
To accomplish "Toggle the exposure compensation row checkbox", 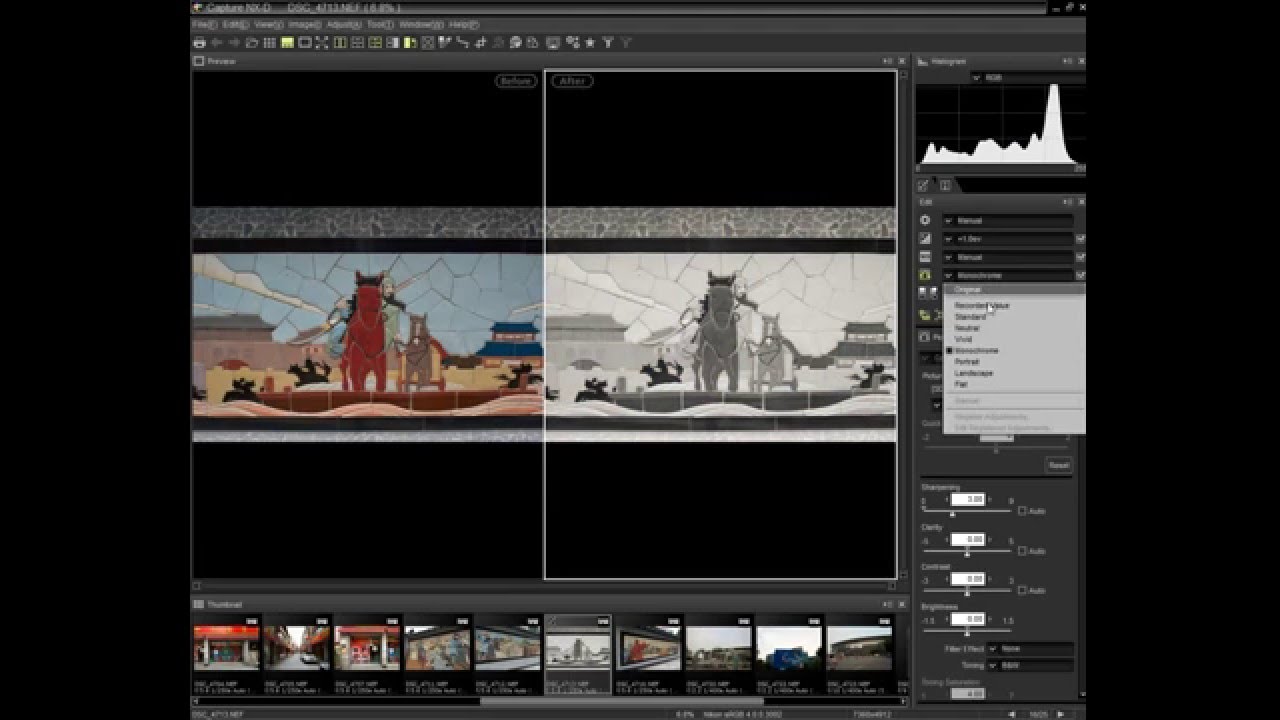I will (1080, 239).
